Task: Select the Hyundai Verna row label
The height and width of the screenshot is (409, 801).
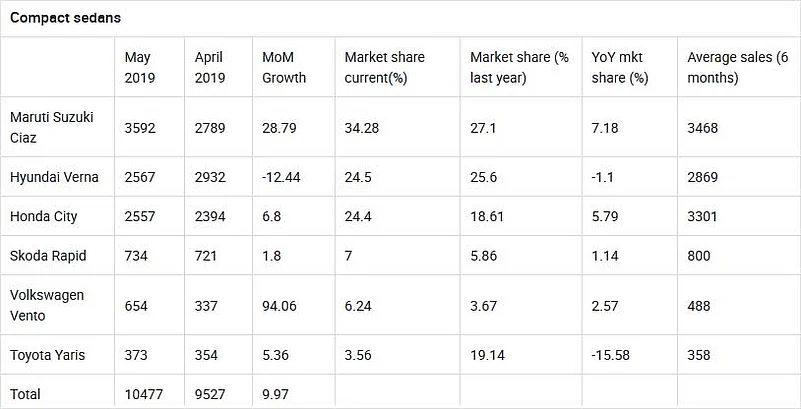Action: click(54, 177)
